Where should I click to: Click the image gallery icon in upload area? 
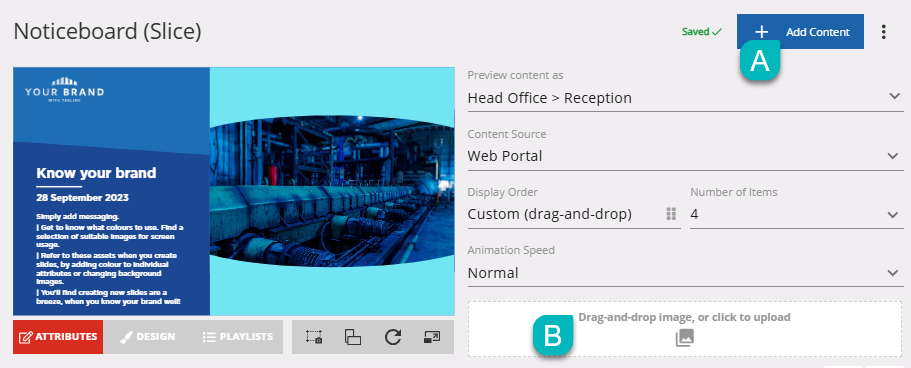[x=684, y=338]
